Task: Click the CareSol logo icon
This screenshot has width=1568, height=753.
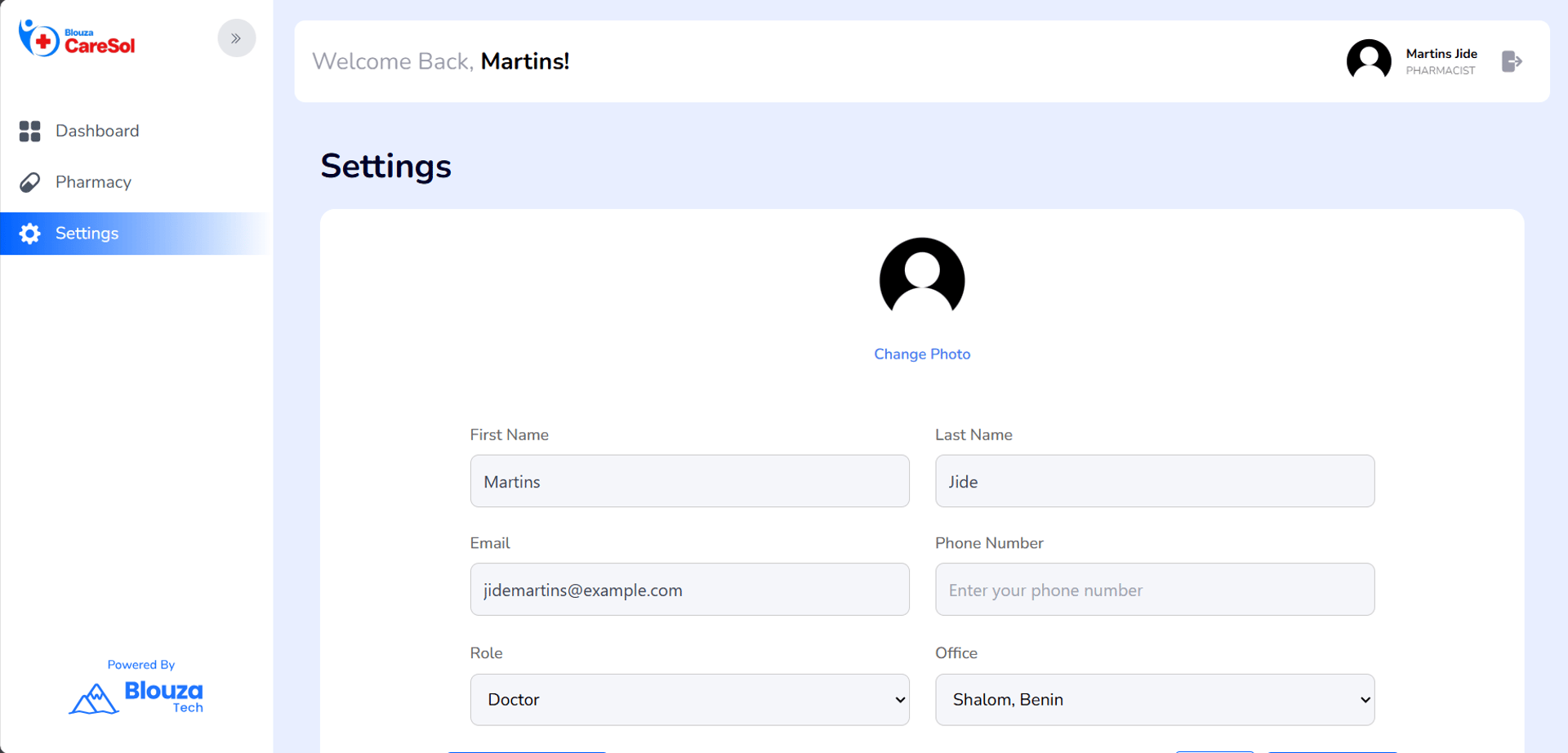Action: [39, 38]
